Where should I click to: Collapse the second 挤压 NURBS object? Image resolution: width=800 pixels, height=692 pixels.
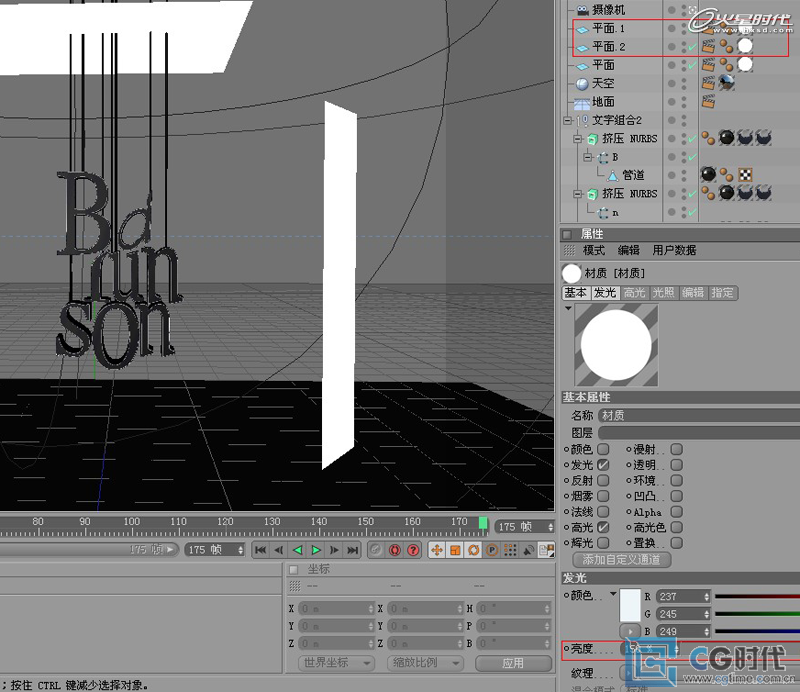[x=578, y=194]
